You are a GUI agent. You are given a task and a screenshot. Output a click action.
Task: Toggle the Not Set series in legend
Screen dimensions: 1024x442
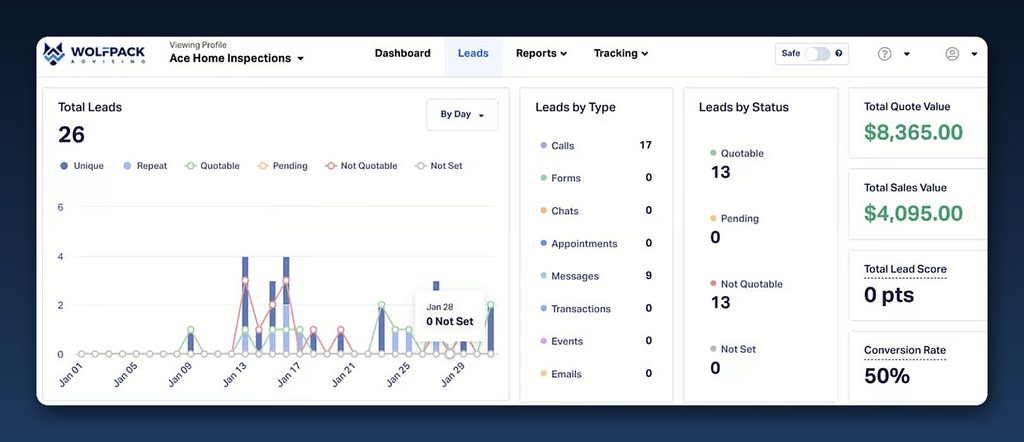439,166
